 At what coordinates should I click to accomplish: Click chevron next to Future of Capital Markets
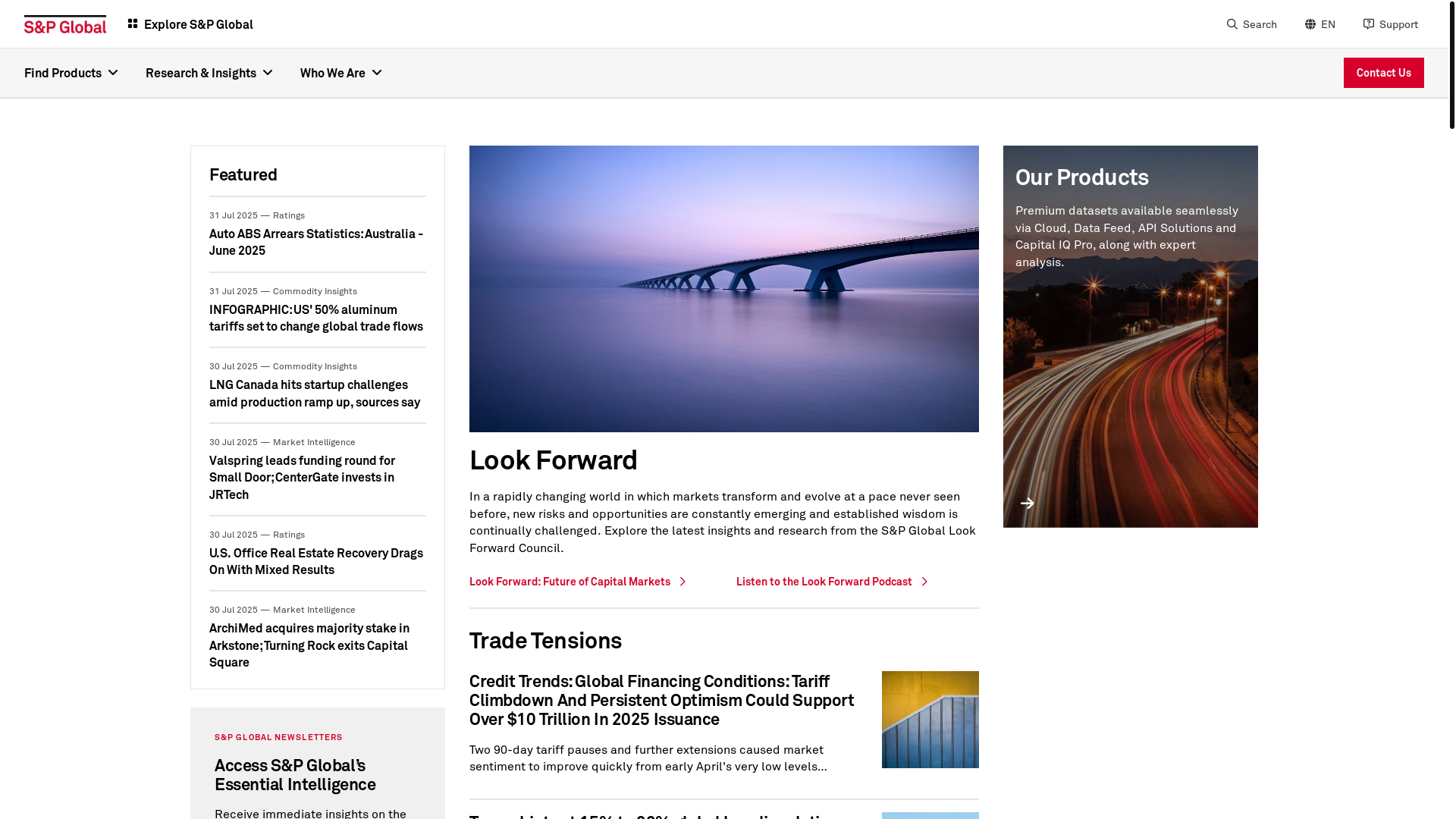[x=682, y=582]
